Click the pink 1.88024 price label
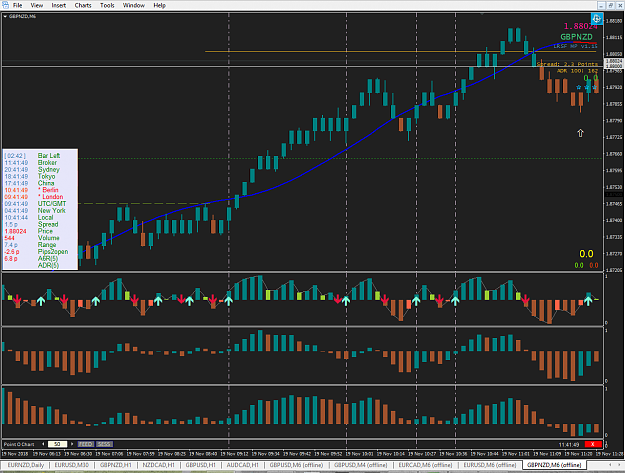Image resolution: width=625 pixels, height=473 pixels. [580, 26]
